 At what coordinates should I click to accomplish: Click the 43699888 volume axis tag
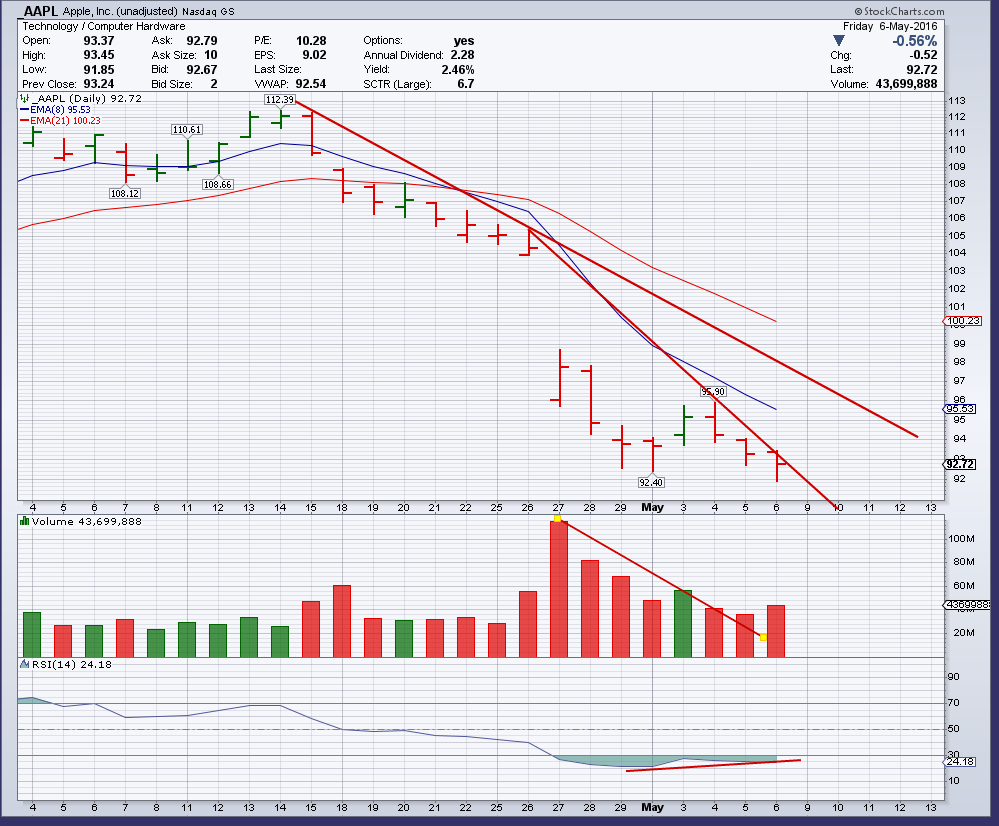coord(967,604)
